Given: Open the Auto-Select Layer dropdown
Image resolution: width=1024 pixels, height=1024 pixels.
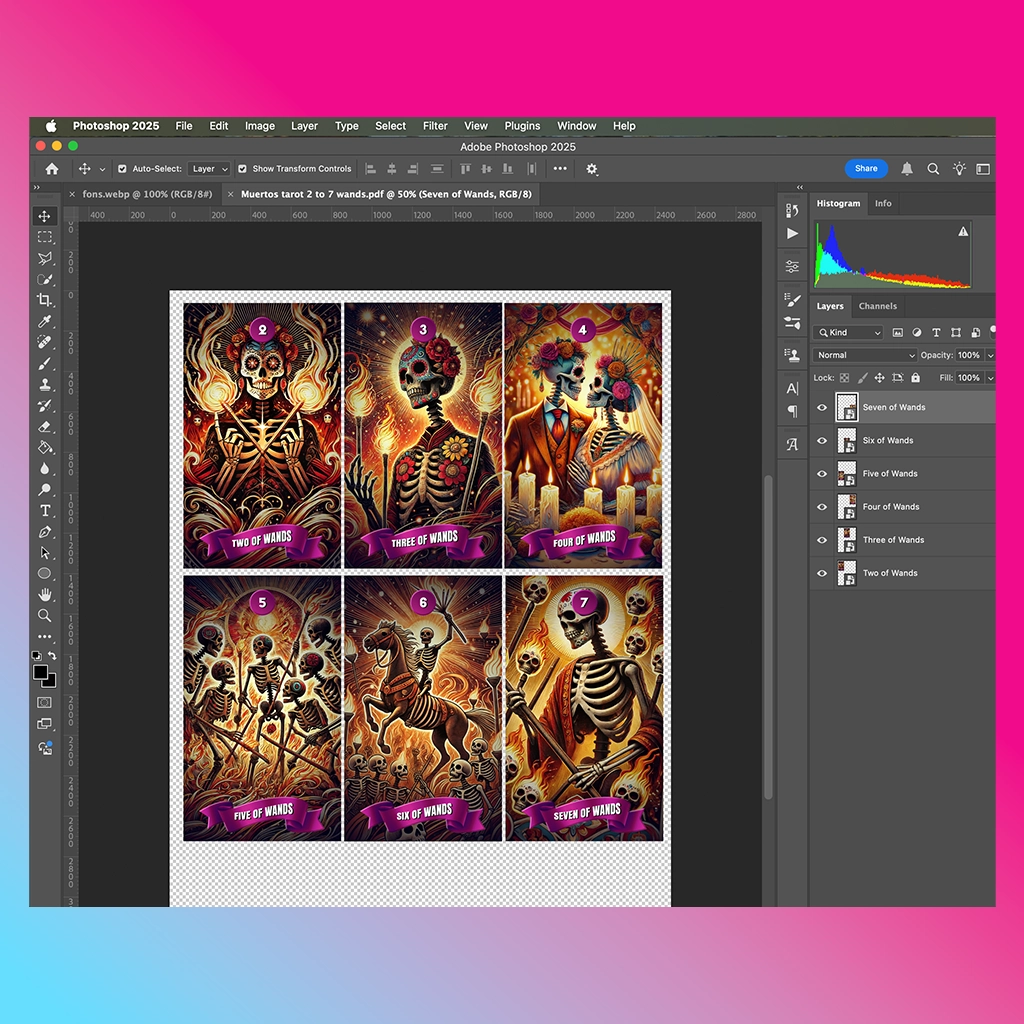Looking at the screenshot, I should click(209, 168).
